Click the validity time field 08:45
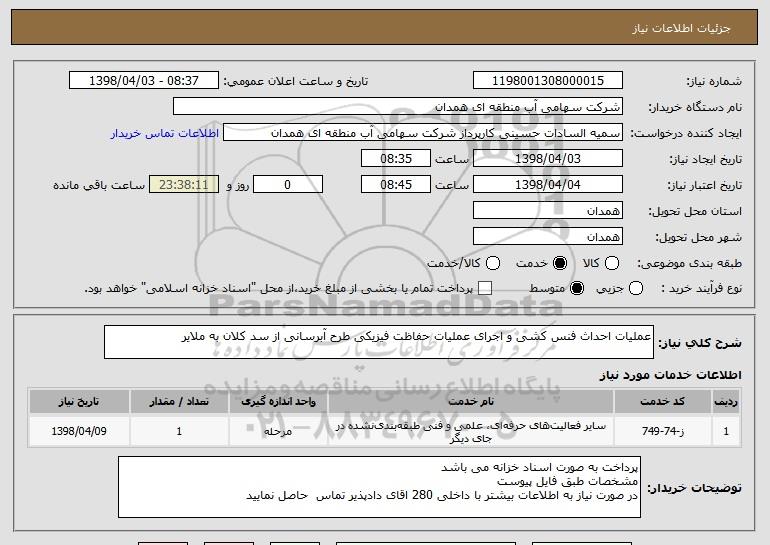770x545 pixels. [x=396, y=185]
